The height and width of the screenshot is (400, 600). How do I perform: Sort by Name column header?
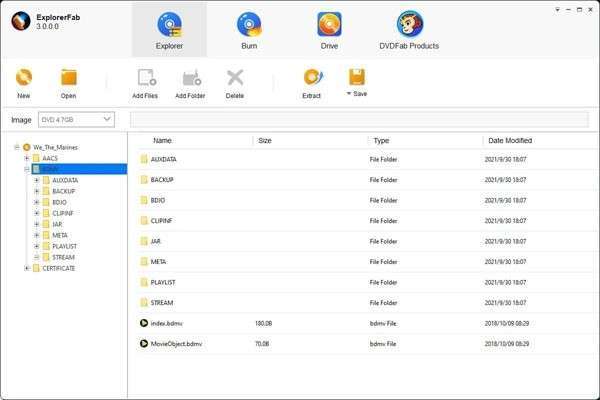[162, 140]
